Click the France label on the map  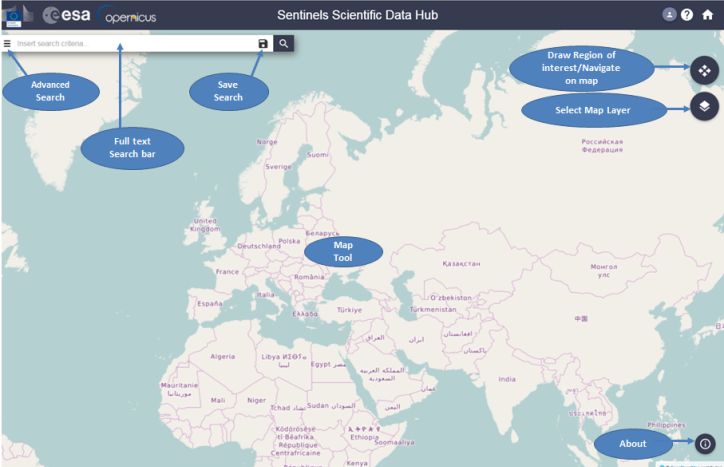click(227, 272)
